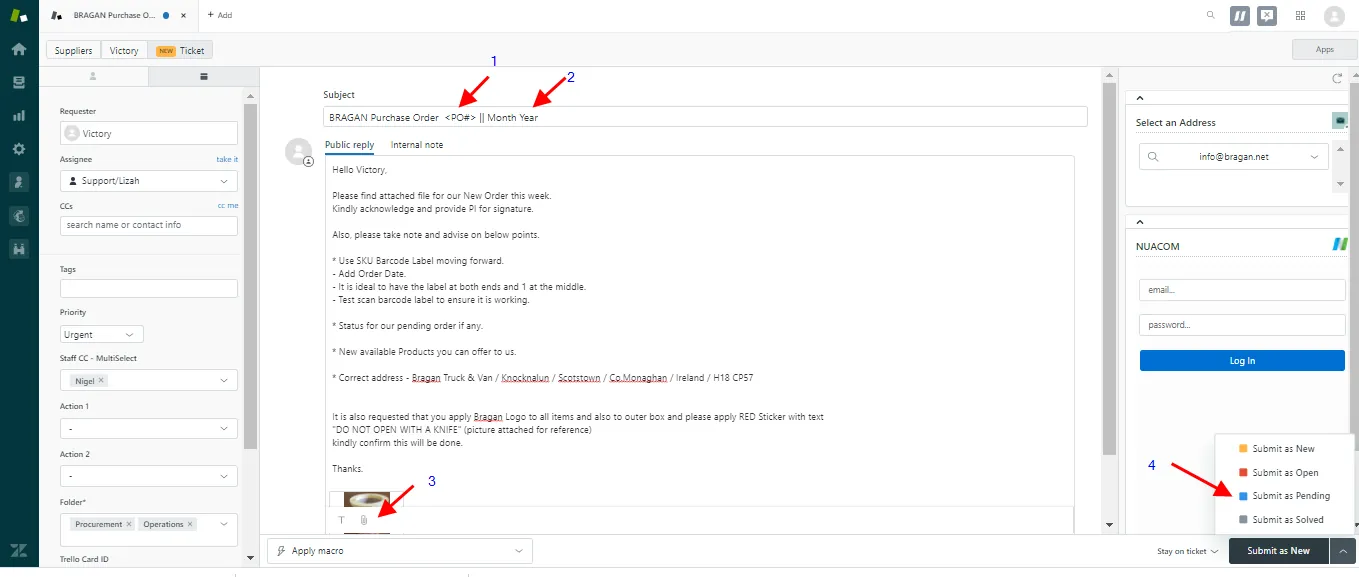Remove the Operations chip from Folder
The height and width of the screenshot is (577, 1359).
190,524
